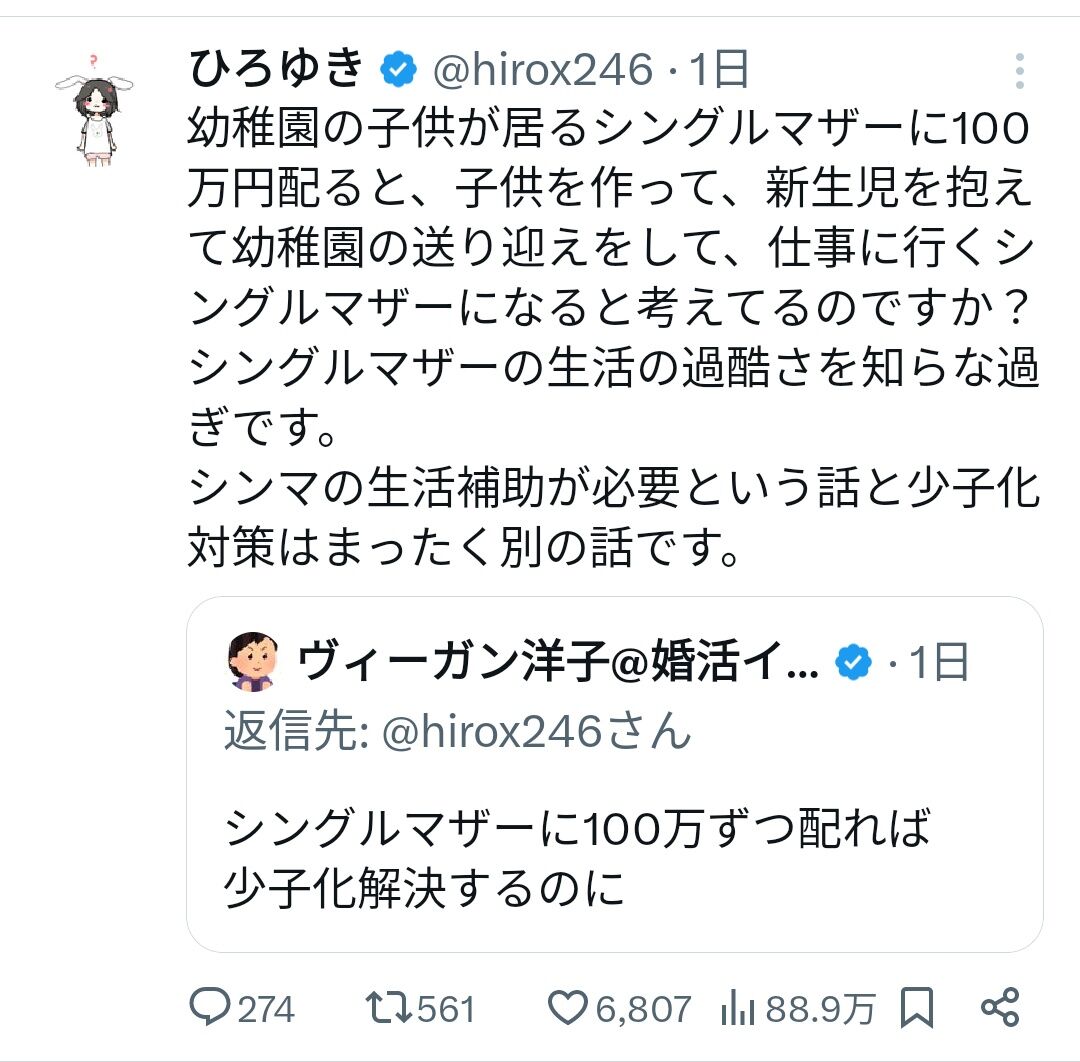
Task: Click the repost arrows icon
Action: (x=389, y=1008)
